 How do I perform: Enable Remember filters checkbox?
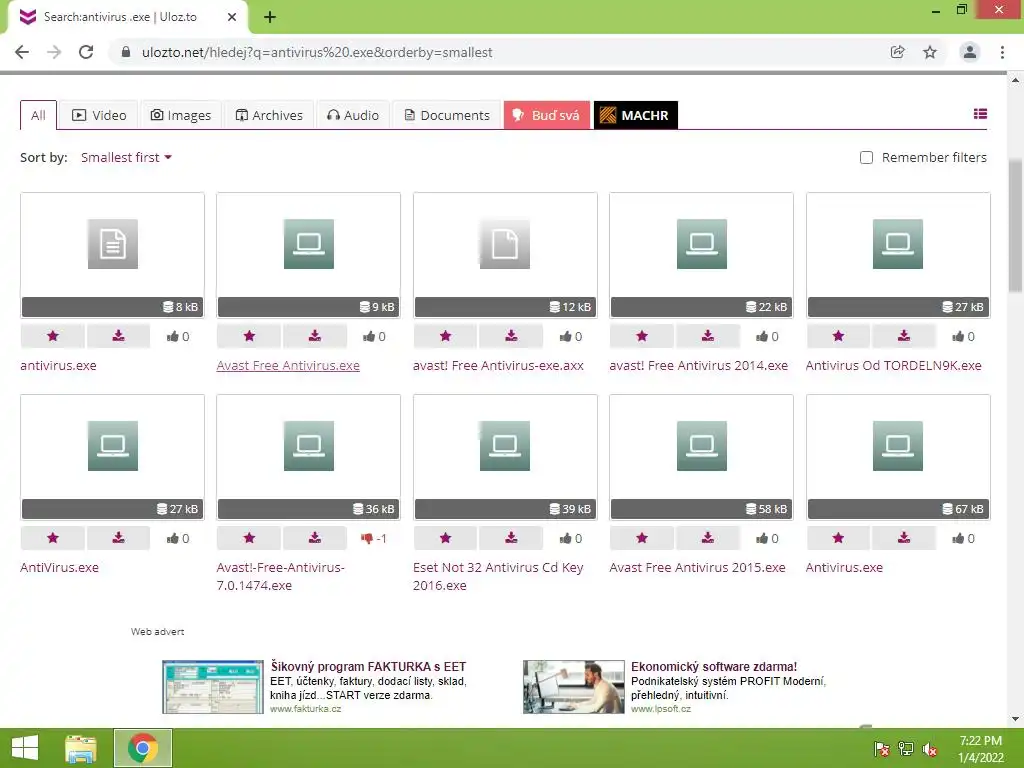click(866, 157)
